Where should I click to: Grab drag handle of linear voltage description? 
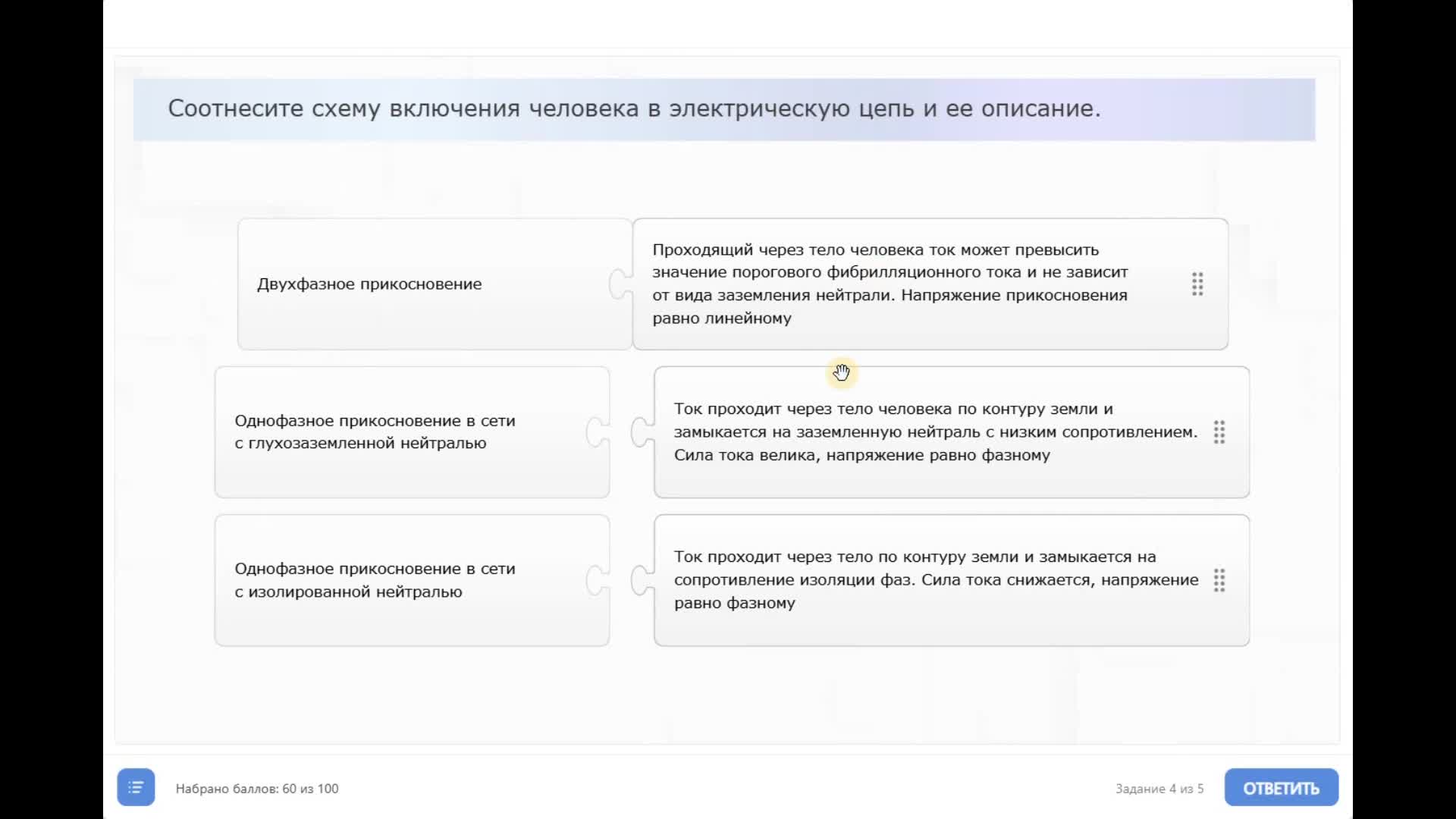click(x=1197, y=284)
